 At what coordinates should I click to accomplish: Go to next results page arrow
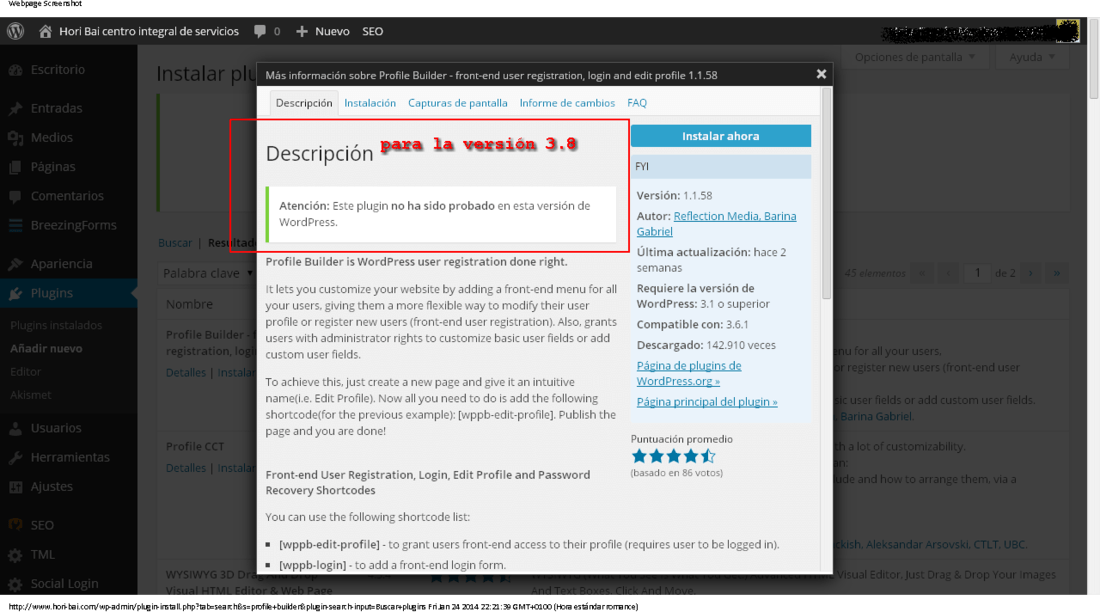1031,273
